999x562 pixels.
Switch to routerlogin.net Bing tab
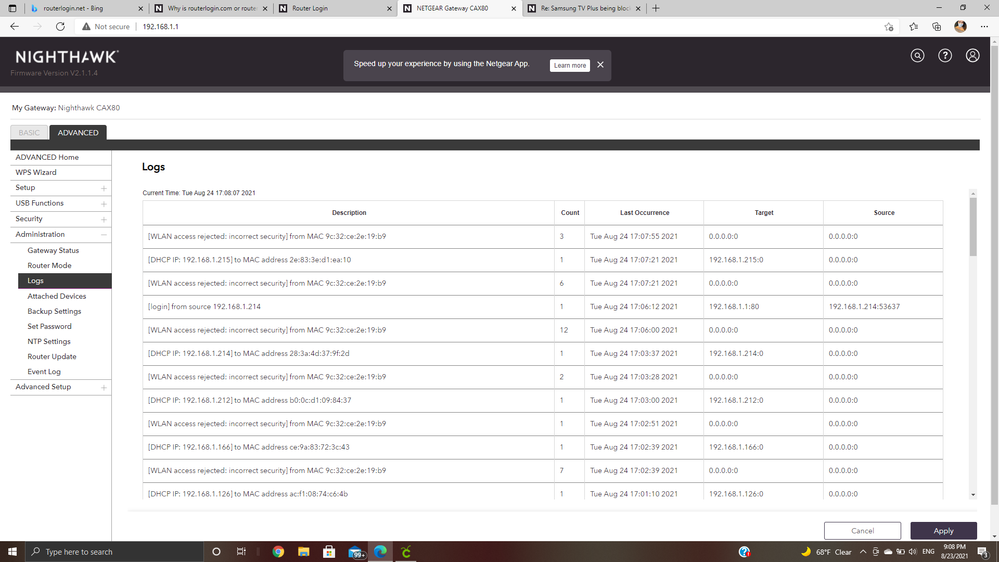pos(85,8)
